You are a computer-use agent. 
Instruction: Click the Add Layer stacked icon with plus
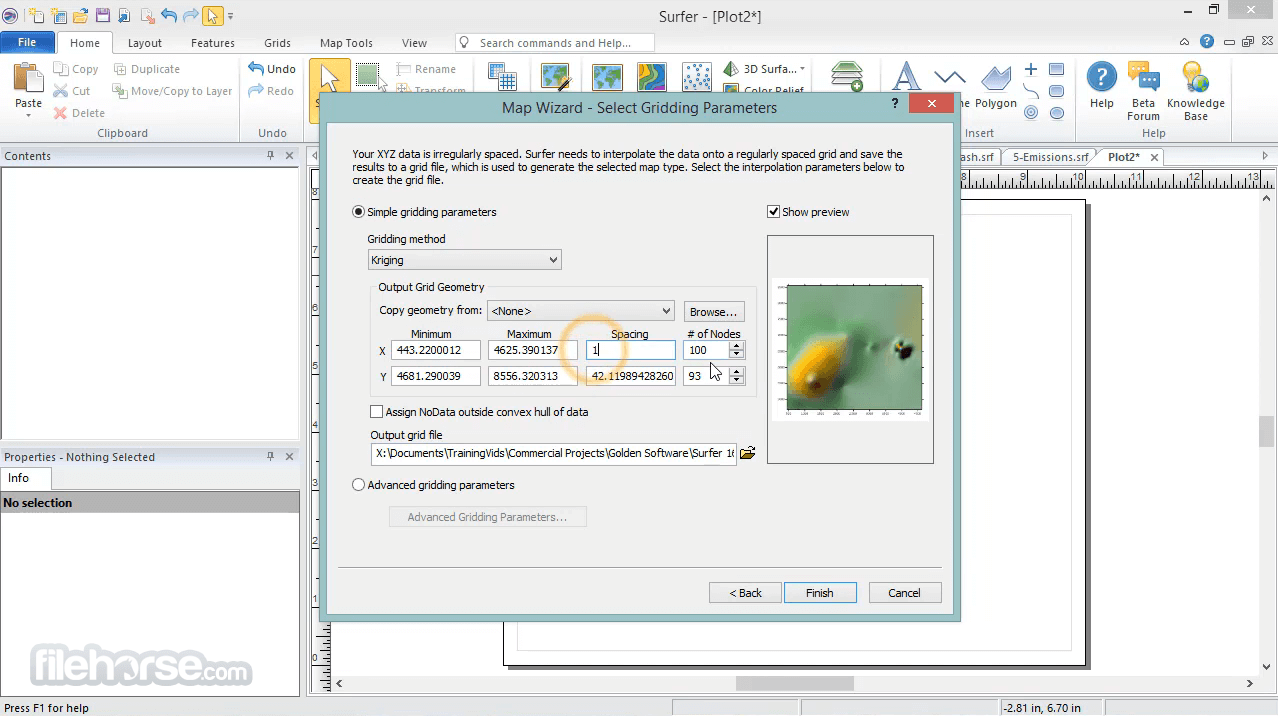(x=847, y=77)
